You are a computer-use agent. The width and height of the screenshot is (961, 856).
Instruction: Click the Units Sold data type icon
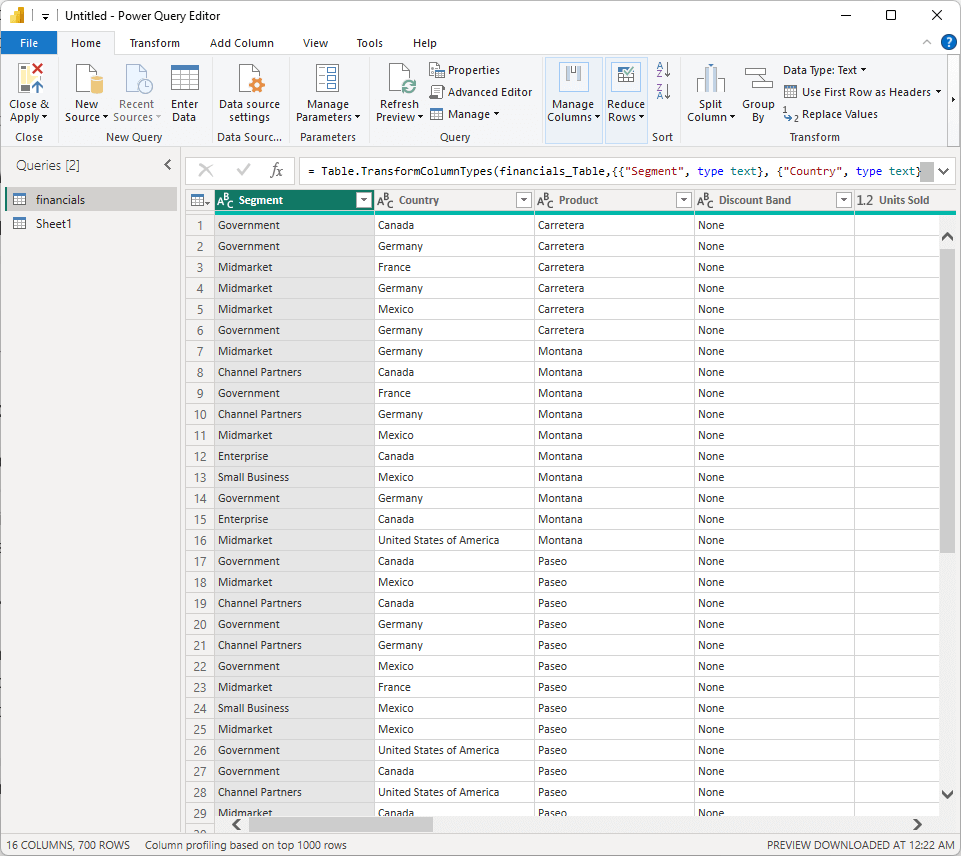point(865,200)
